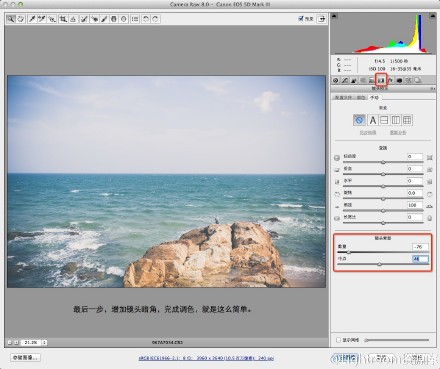Apply Upright Level correction

(x=384, y=120)
